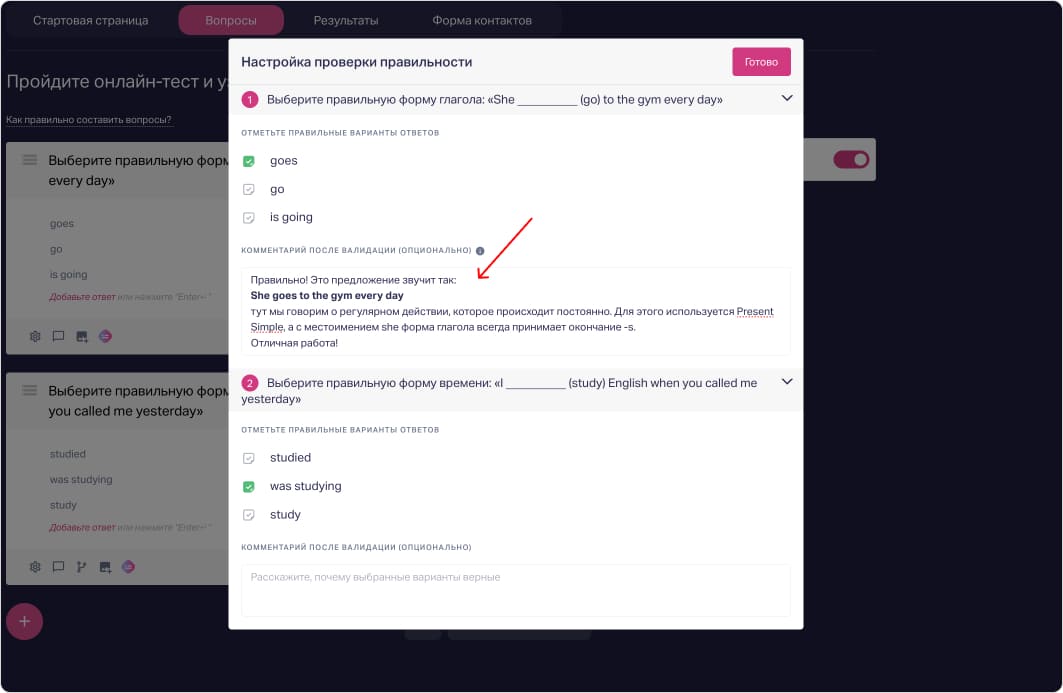Click gradient circle icon under second question

point(128,567)
